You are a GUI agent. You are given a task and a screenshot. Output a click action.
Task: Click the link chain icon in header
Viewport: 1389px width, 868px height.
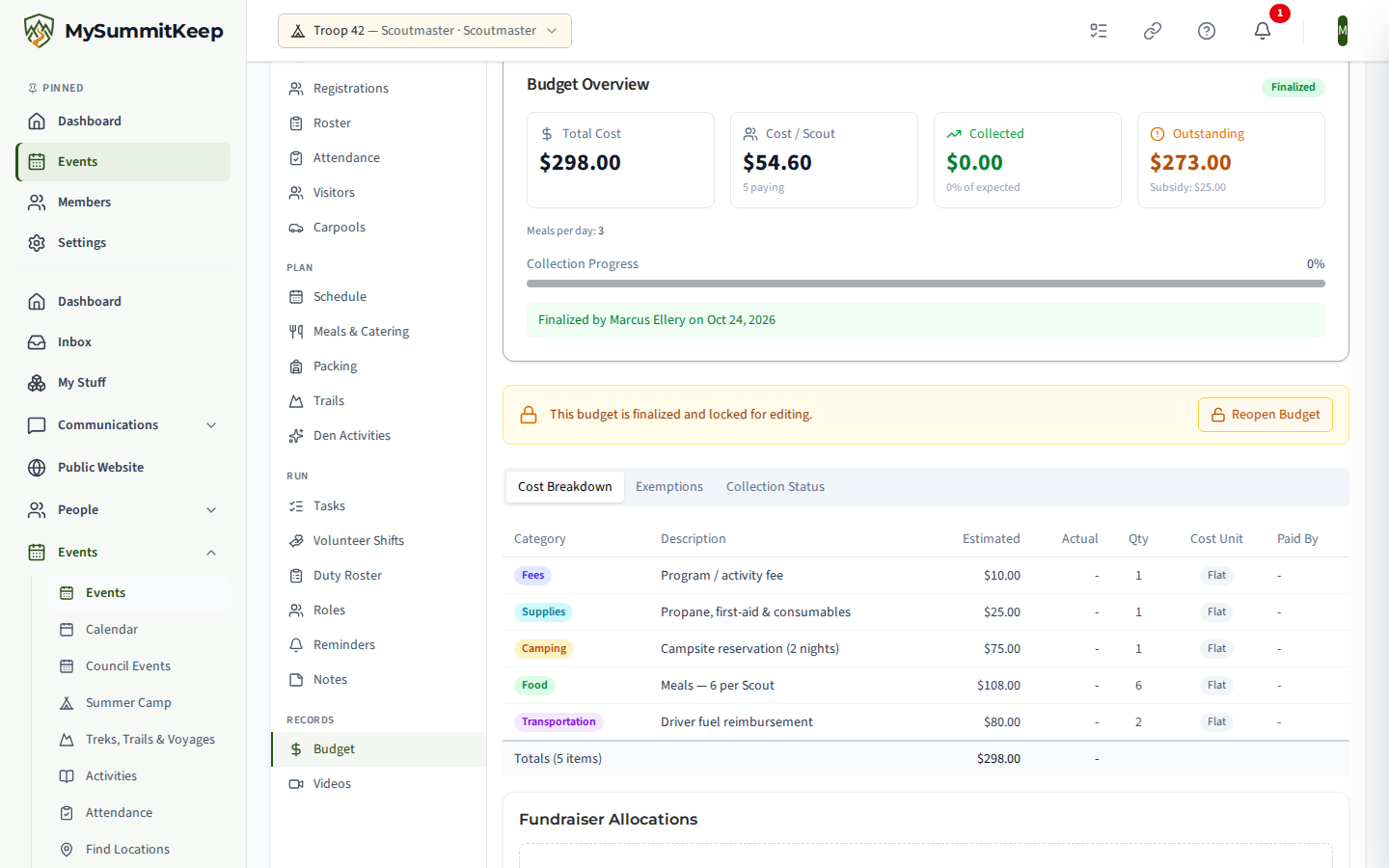pyautogui.click(x=1152, y=31)
